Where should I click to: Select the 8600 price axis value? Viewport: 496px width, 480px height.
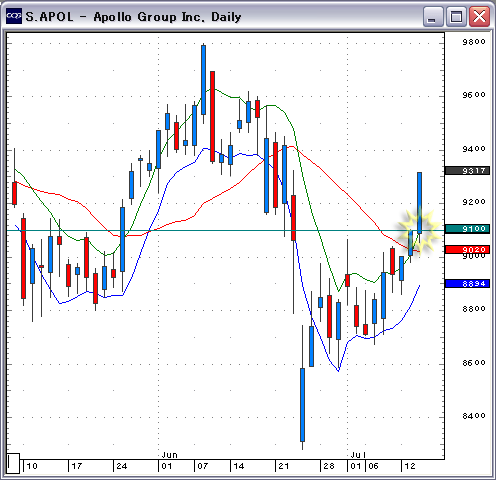point(474,363)
